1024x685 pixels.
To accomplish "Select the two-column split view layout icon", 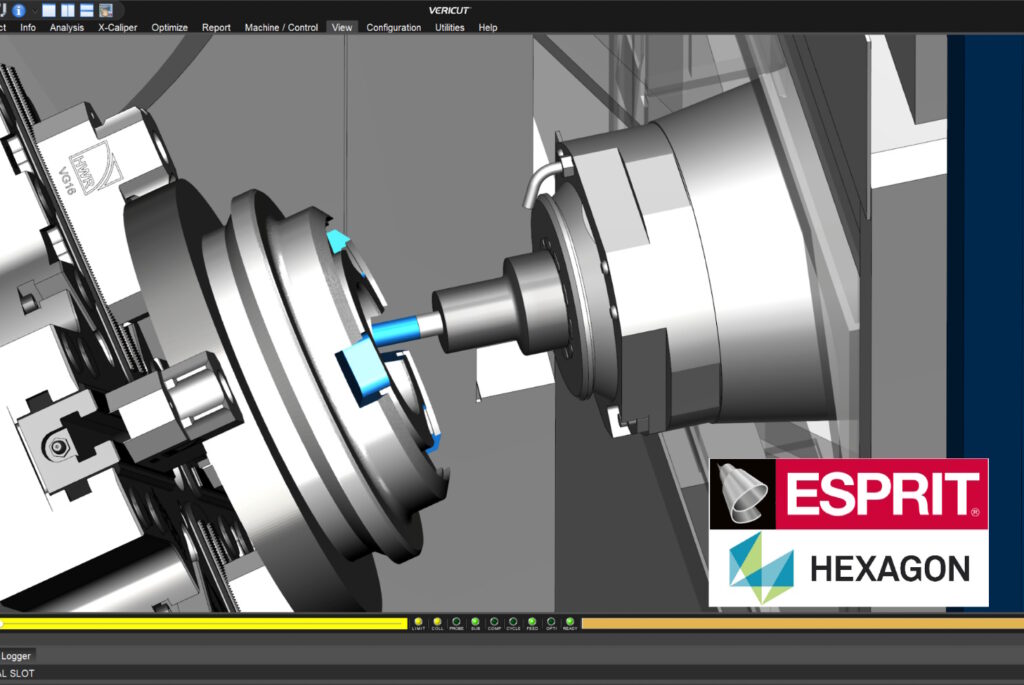I will pyautogui.click(x=68, y=9).
